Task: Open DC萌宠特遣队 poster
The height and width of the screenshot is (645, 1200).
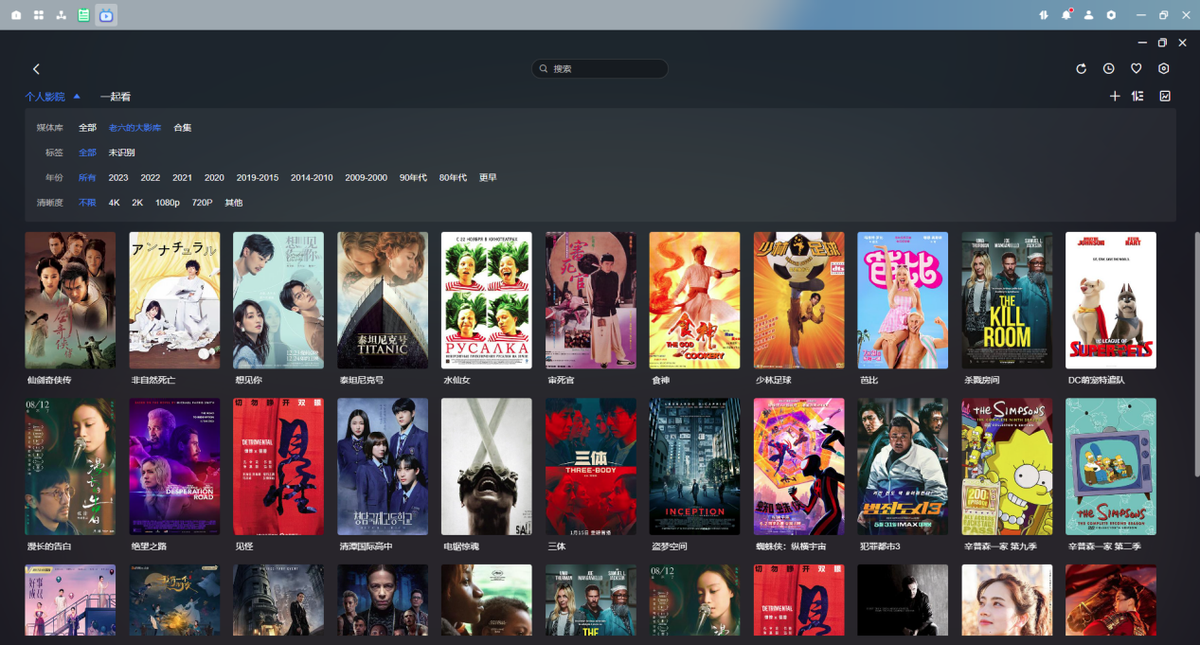Action: 1111,300
